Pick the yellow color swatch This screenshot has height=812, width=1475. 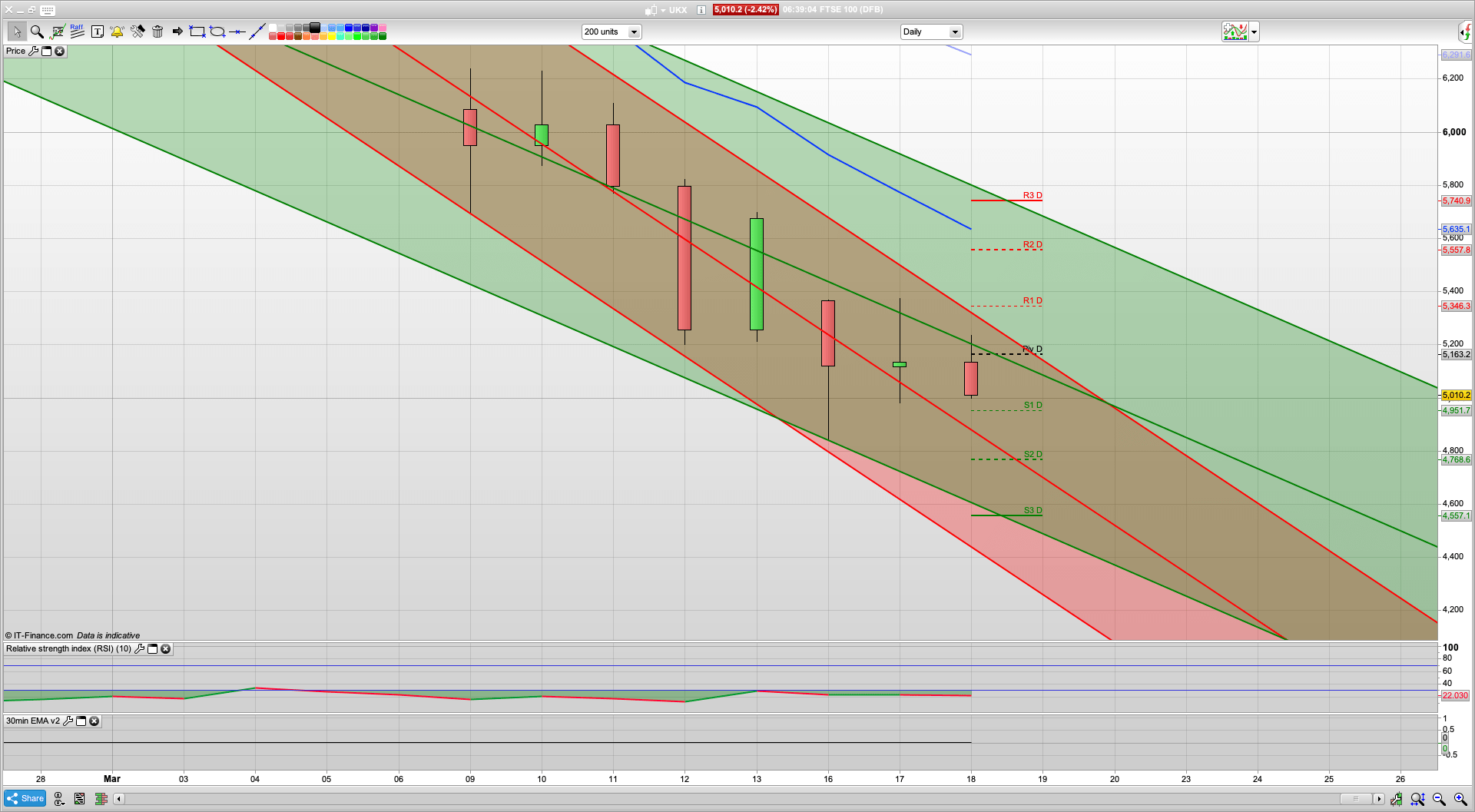332,36
